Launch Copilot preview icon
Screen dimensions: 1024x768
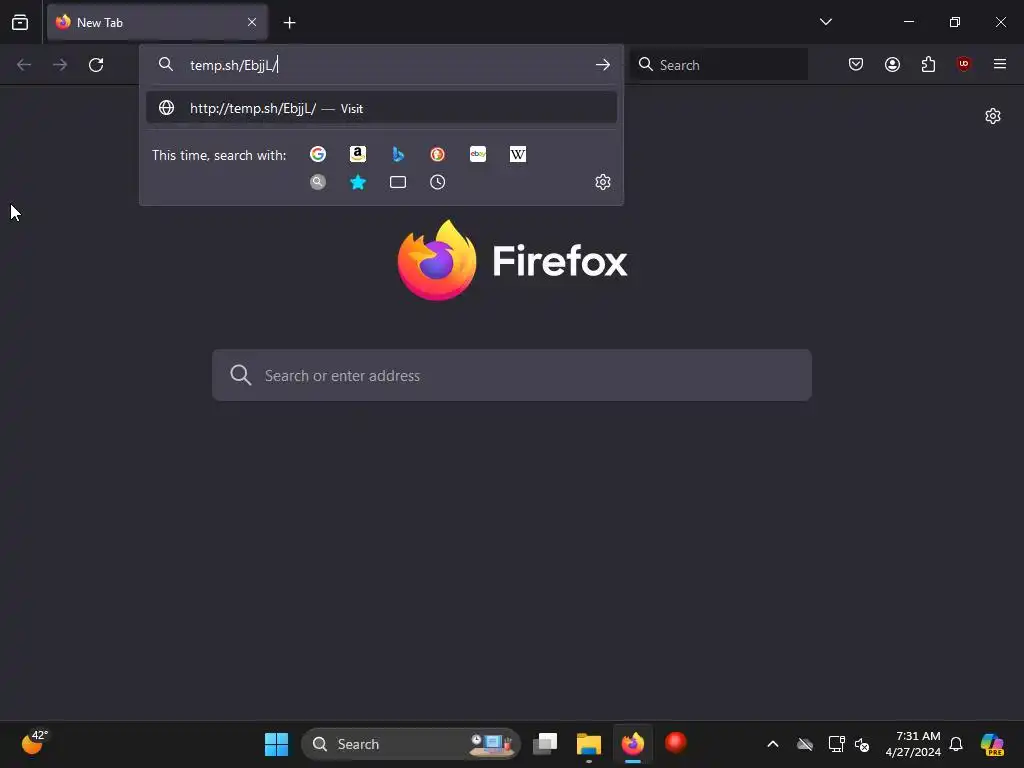[992, 744]
